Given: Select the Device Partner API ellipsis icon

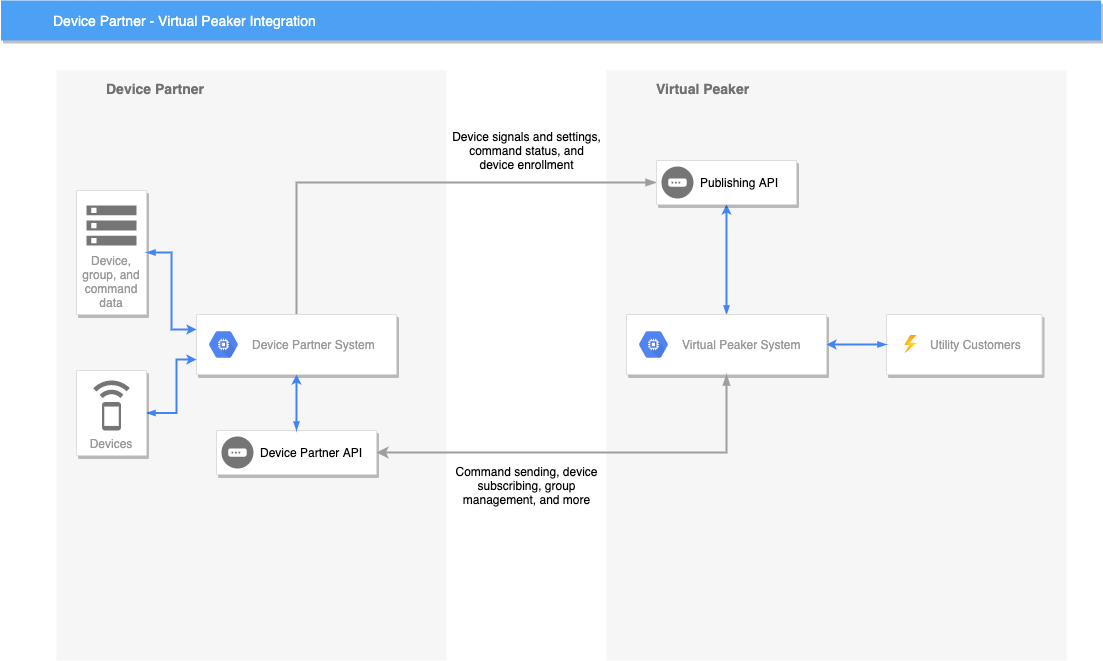Looking at the screenshot, I should pyautogui.click(x=237, y=453).
